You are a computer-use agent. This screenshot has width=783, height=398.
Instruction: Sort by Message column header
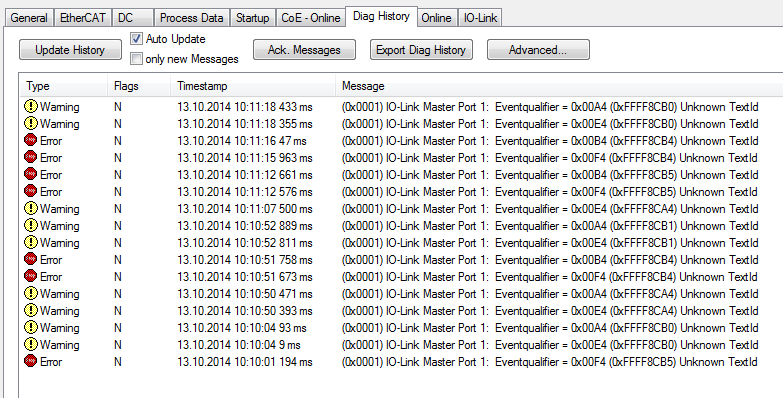(x=559, y=86)
